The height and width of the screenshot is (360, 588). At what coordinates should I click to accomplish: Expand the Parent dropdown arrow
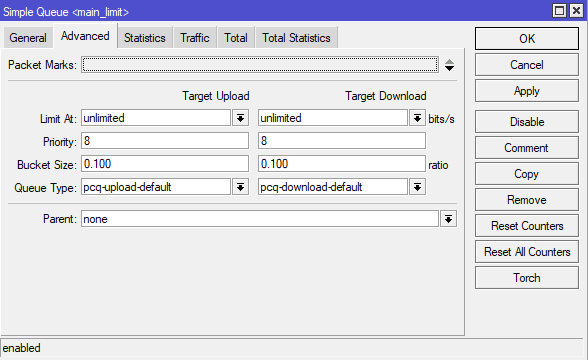448,219
